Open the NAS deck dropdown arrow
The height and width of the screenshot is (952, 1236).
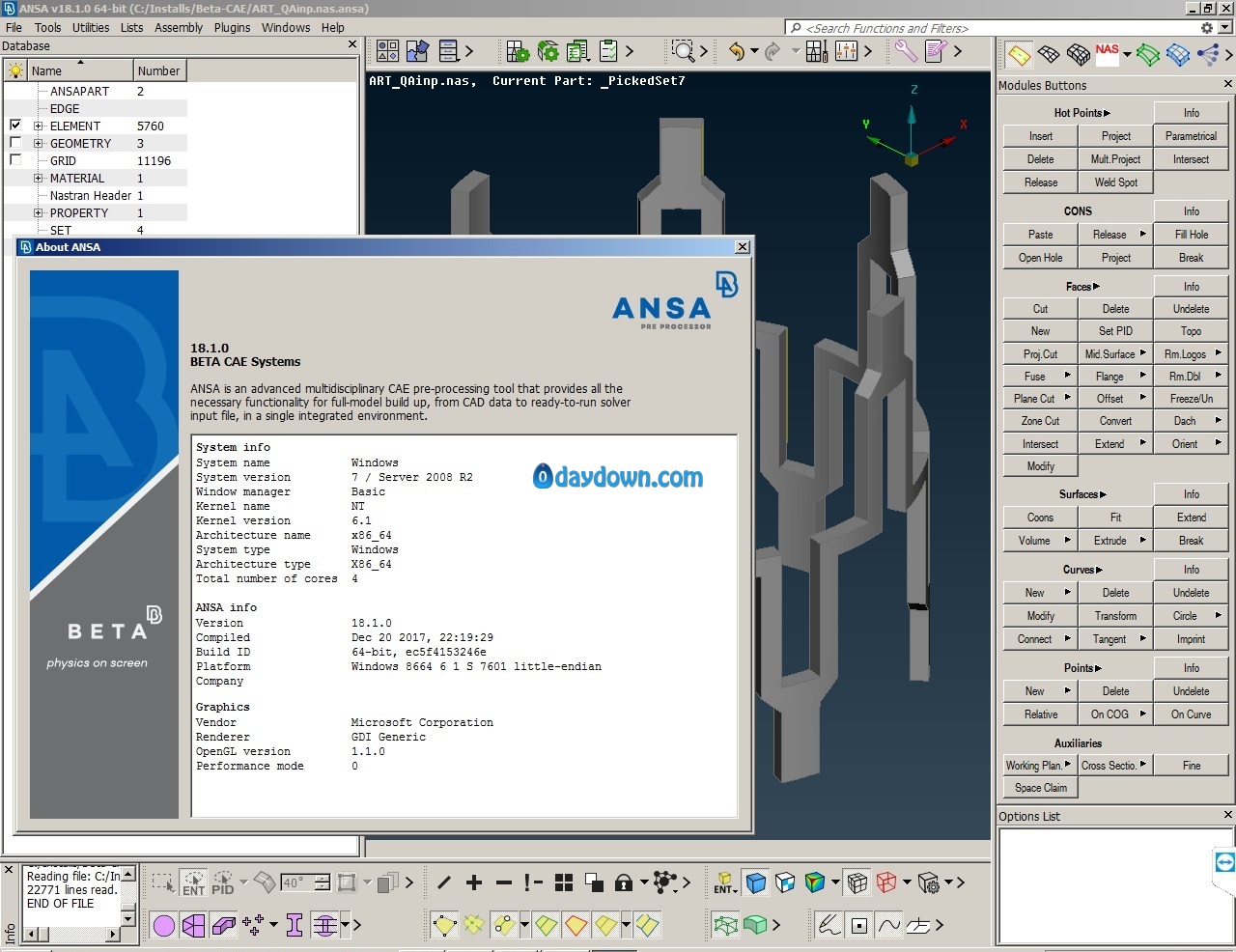(x=1127, y=55)
